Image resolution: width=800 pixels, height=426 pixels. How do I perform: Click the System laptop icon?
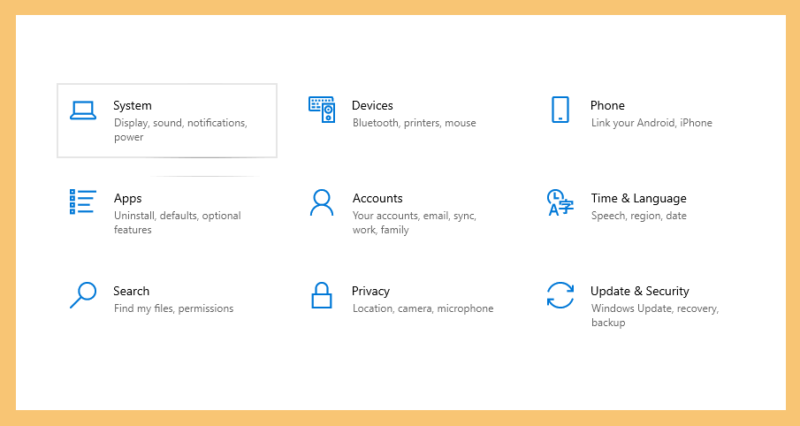coord(83,110)
